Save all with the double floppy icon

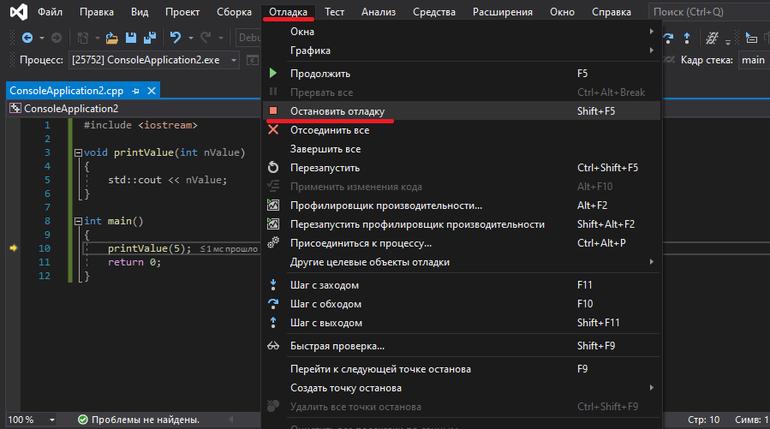tap(150, 37)
